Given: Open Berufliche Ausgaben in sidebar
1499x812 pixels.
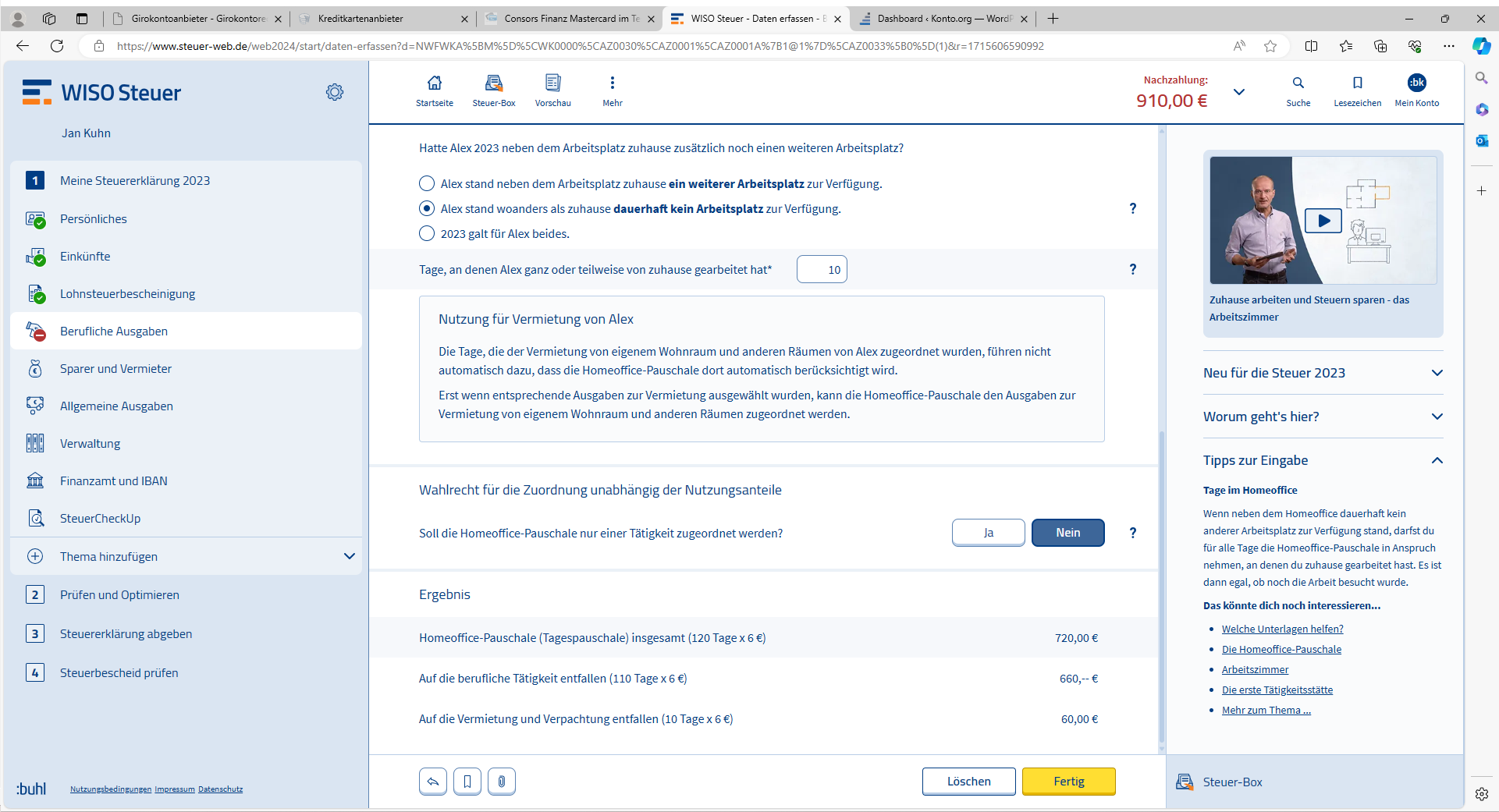Looking at the screenshot, I should [186, 332].
